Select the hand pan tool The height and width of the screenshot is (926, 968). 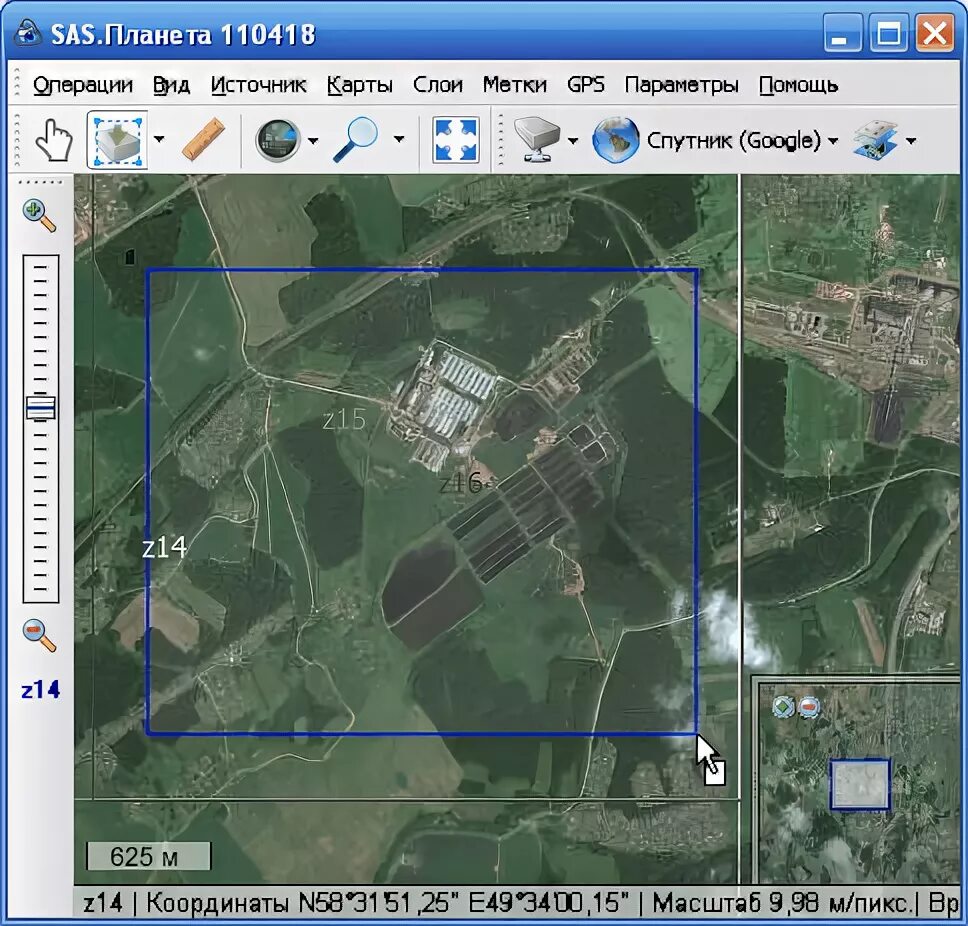click(x=54, y=140)
